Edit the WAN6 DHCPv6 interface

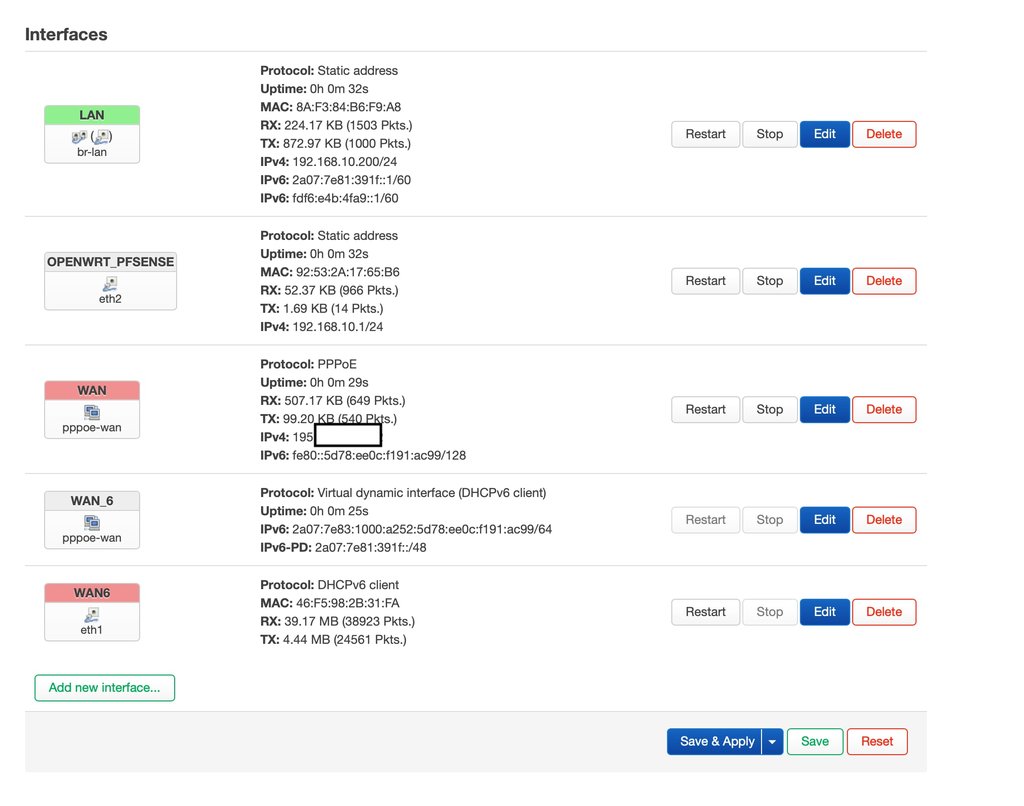[x=824, y=612]
